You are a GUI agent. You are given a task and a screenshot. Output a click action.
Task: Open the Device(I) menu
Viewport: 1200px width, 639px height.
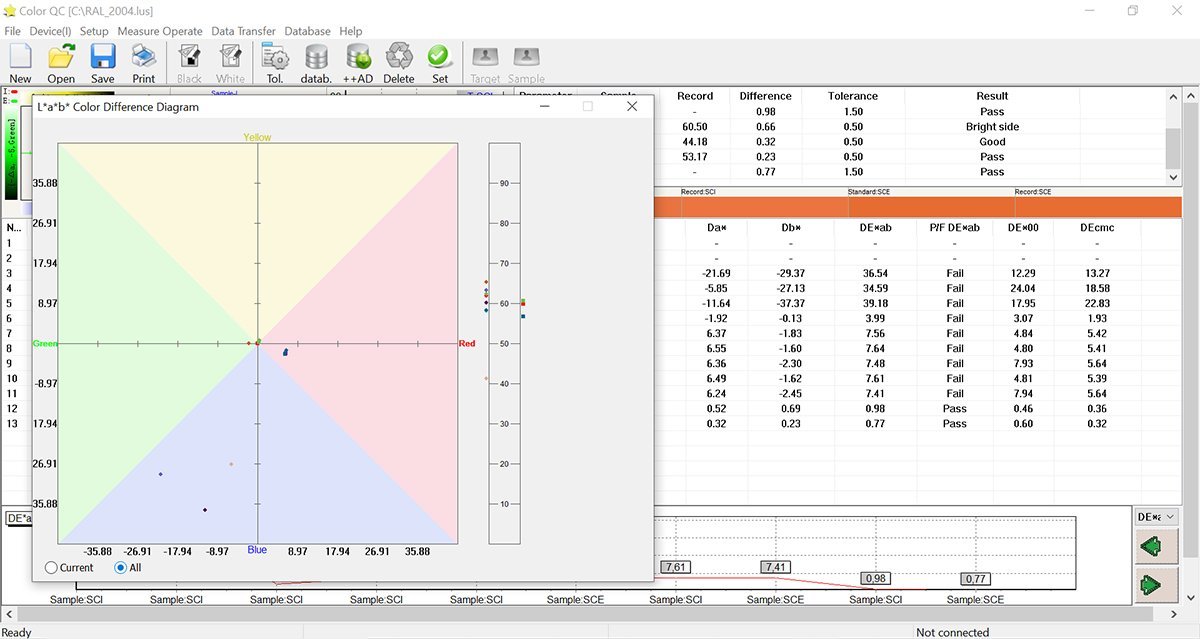click(x=51, y=31)
